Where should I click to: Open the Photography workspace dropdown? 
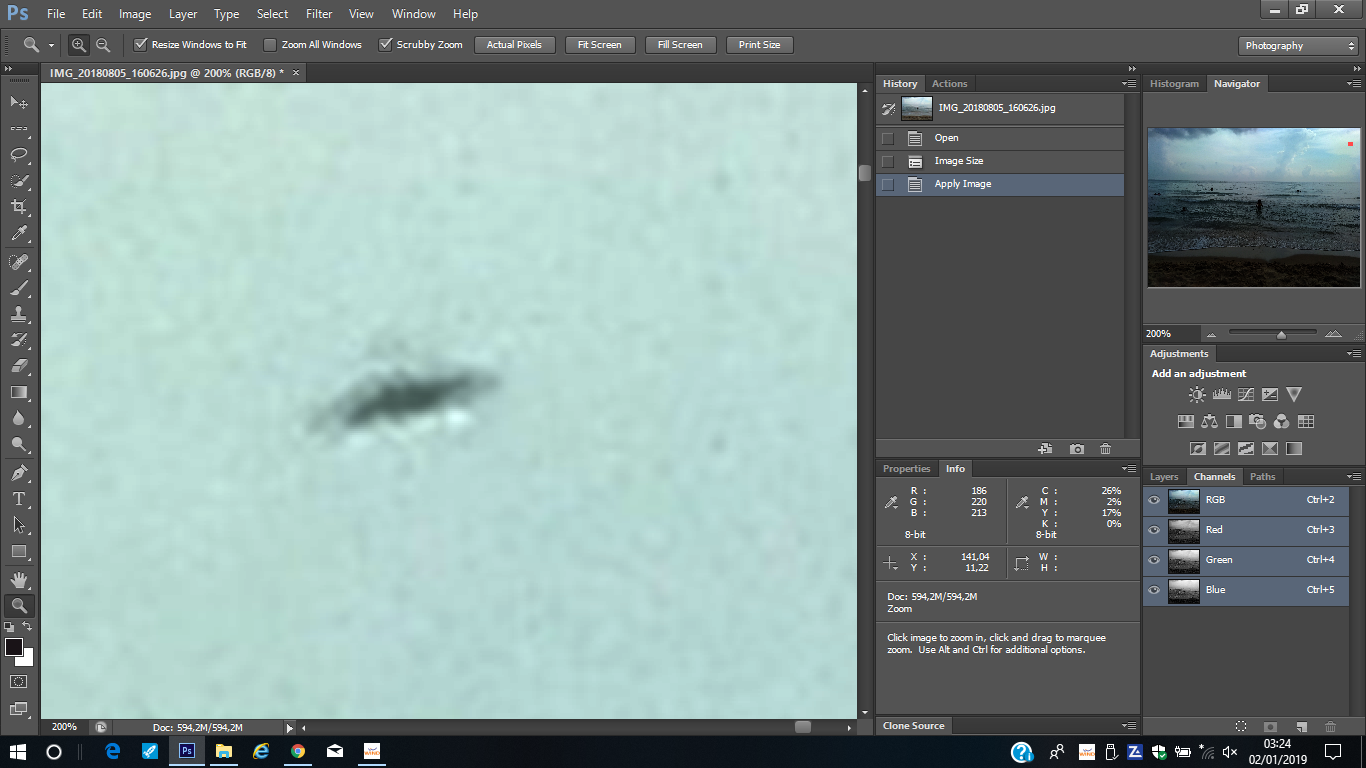(x=1298, y=46)
